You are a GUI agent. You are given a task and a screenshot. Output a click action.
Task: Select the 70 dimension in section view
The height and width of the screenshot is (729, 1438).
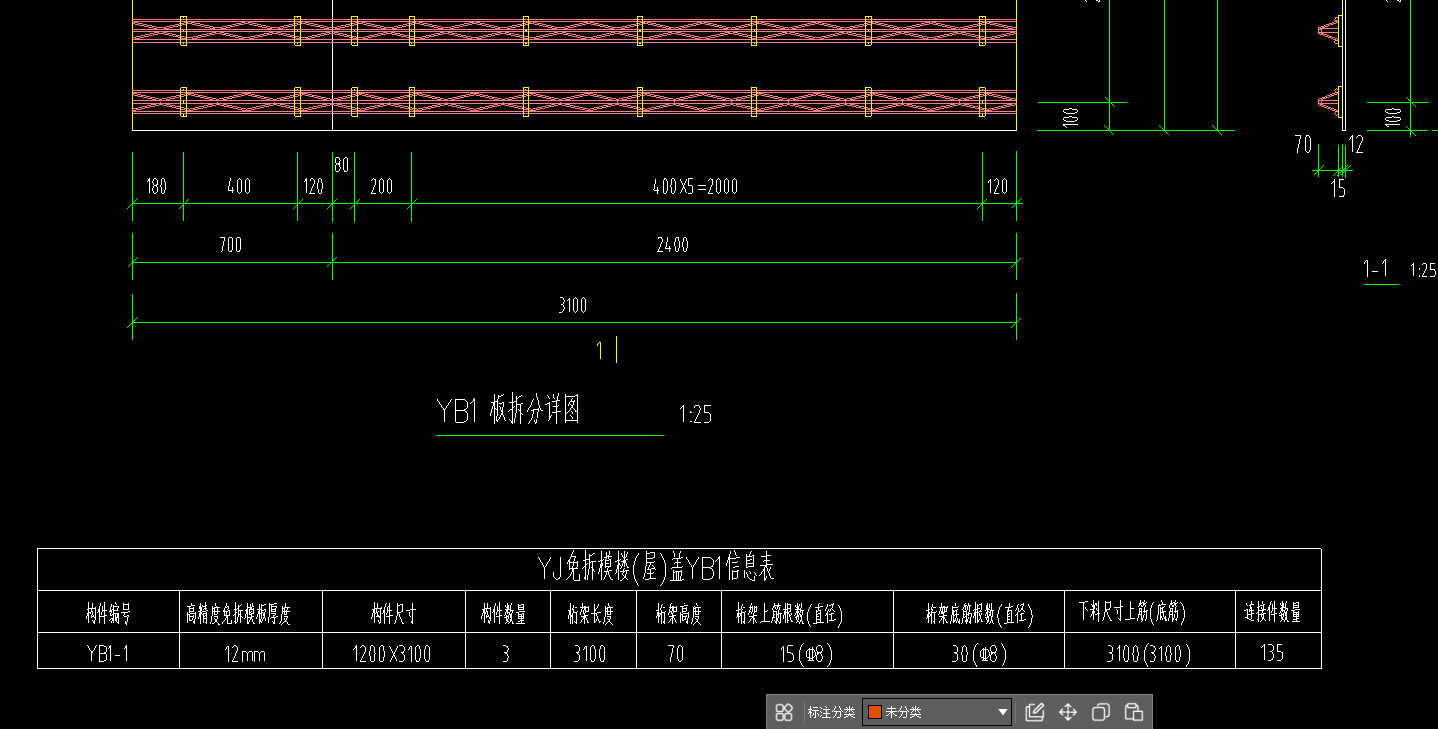point(1302,145)
